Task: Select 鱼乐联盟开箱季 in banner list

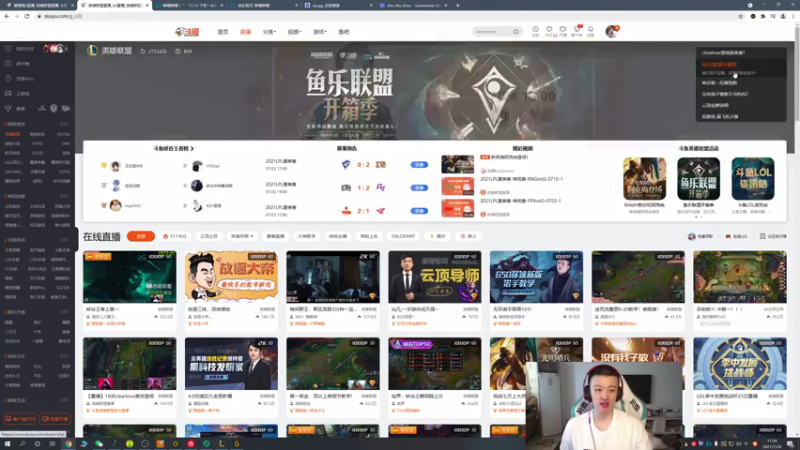Action: point(719,65)
